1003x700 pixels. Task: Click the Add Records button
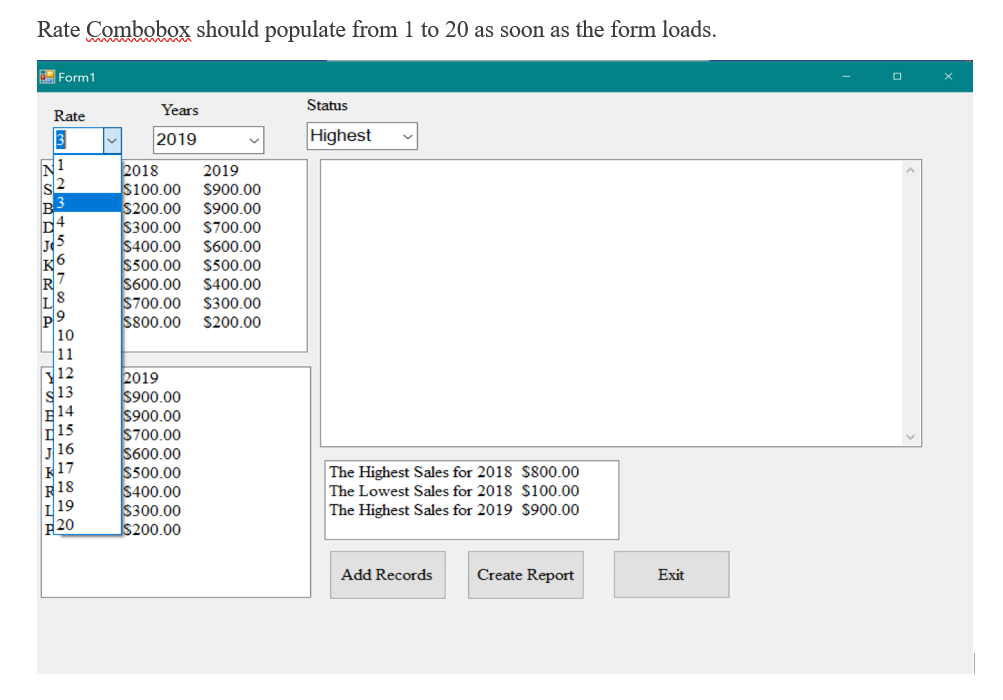pos(387,574)
